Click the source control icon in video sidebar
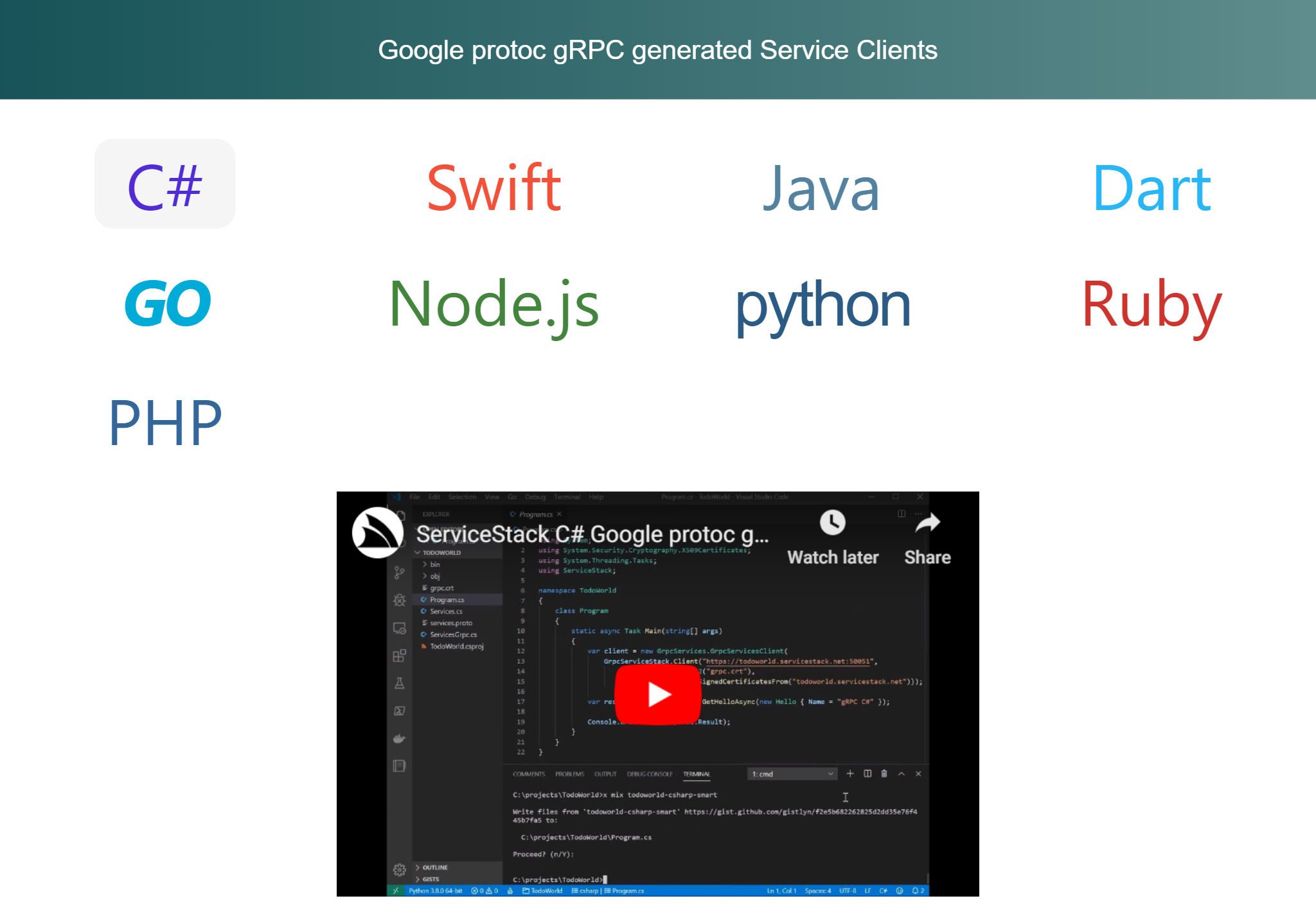Viewport: 1316px width, 912px height. pos(399,572)
